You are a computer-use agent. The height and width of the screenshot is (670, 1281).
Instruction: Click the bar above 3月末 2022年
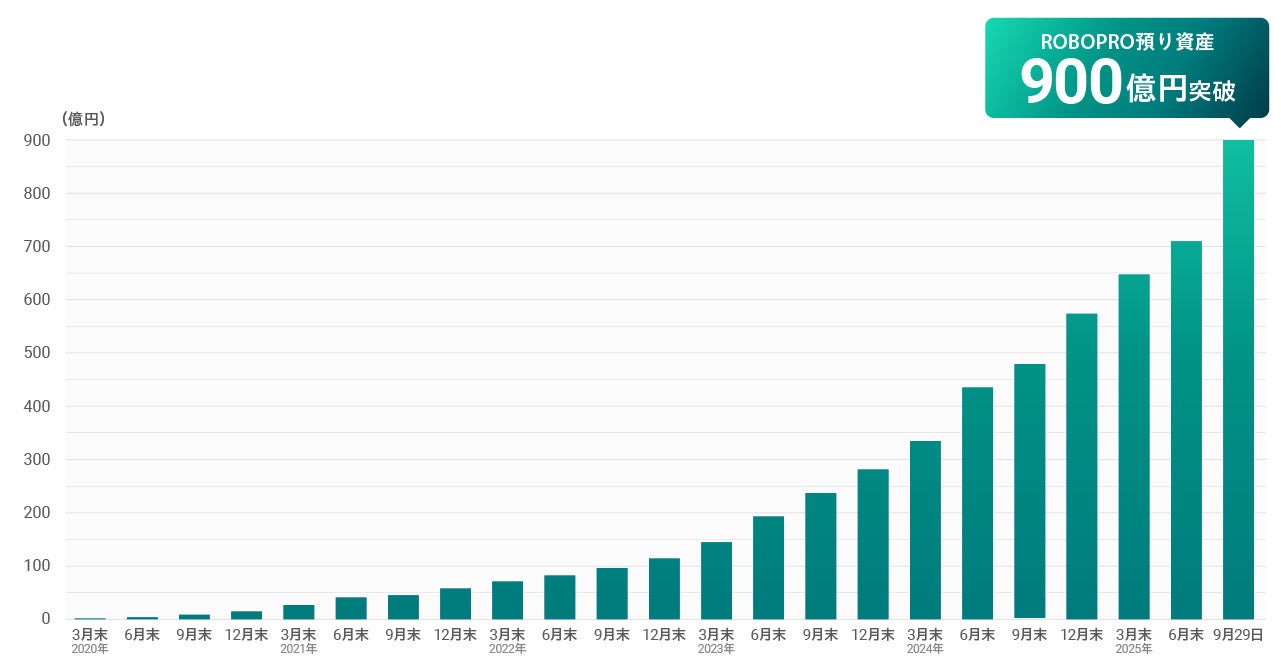[507, 600]
